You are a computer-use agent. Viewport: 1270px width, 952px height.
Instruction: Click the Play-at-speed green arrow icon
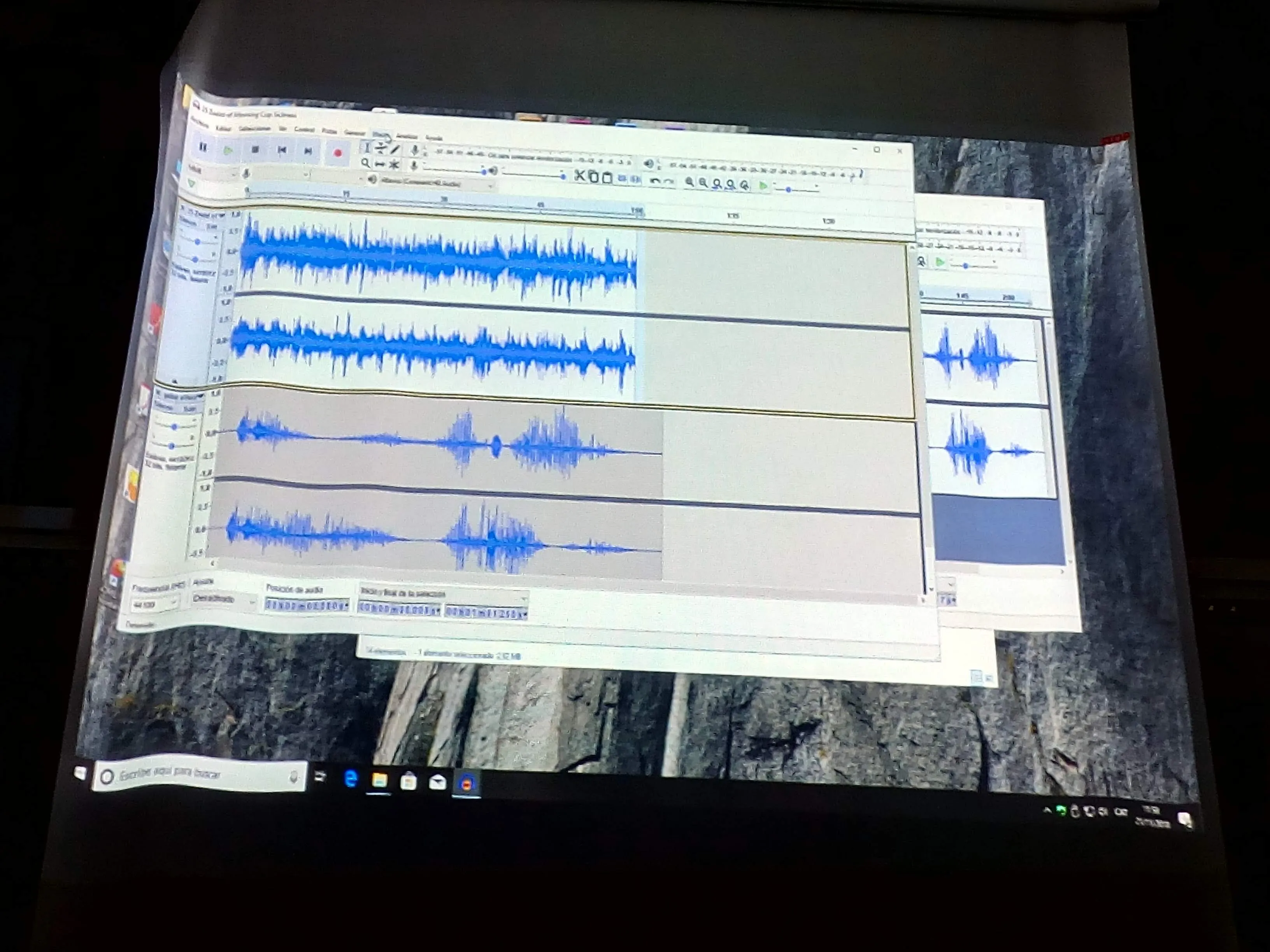point(764,186)
